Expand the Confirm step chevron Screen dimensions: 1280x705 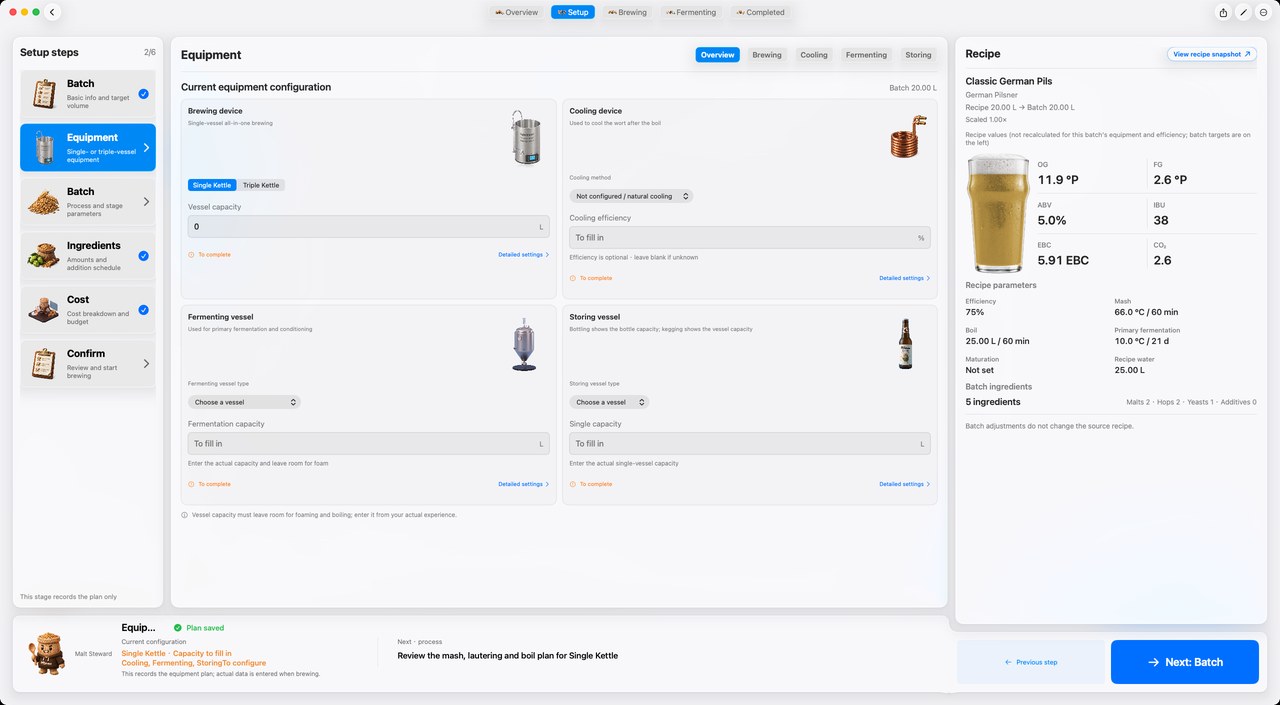(x=146, y=364)
